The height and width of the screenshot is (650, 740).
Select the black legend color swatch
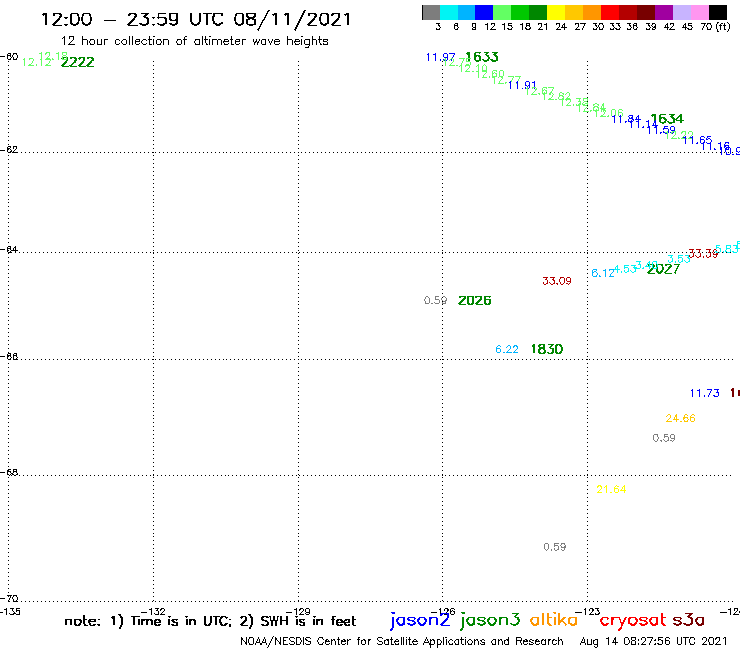tap(717, 12)
